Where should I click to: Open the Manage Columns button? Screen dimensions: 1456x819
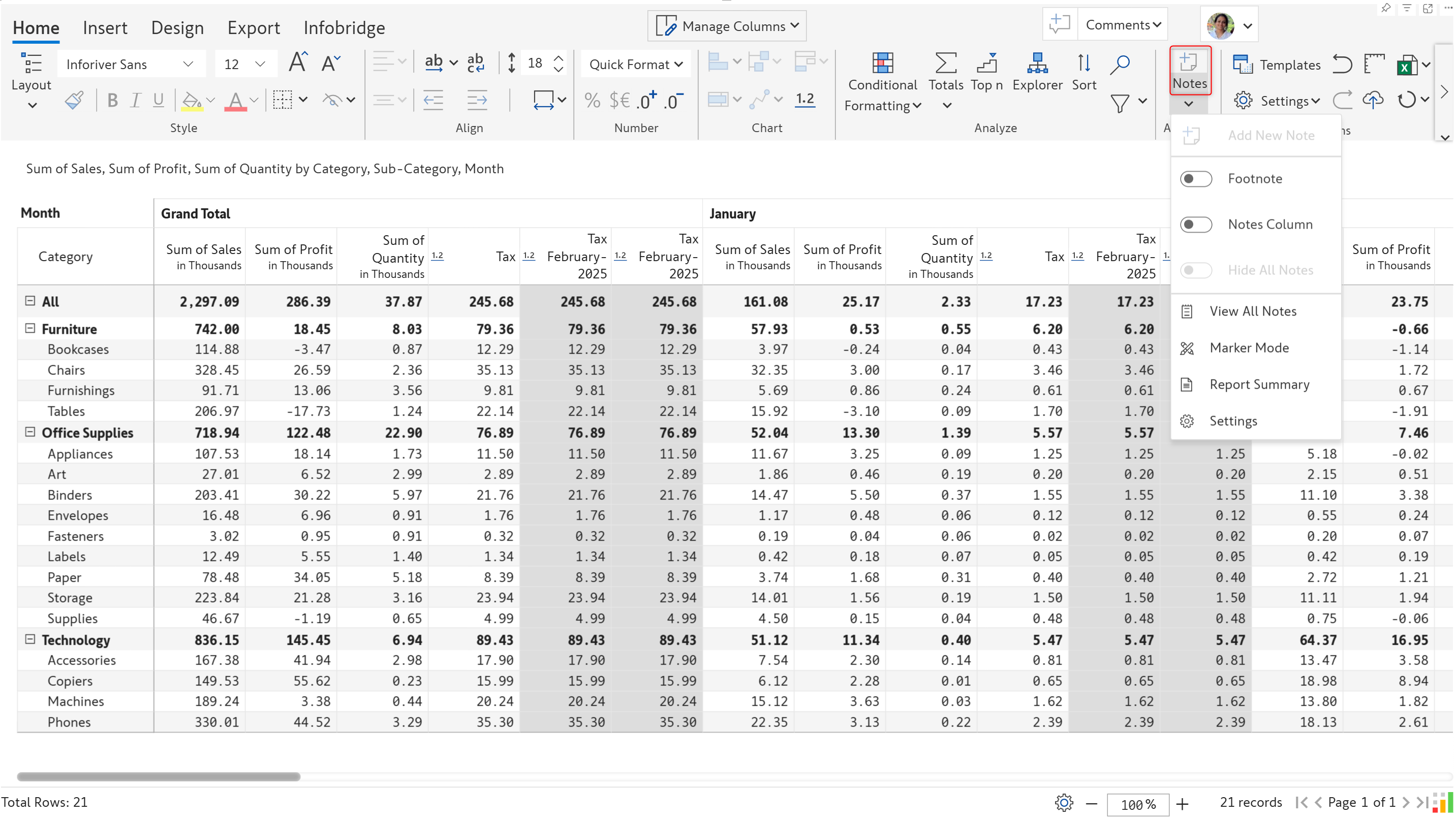(x=726, y=26)
